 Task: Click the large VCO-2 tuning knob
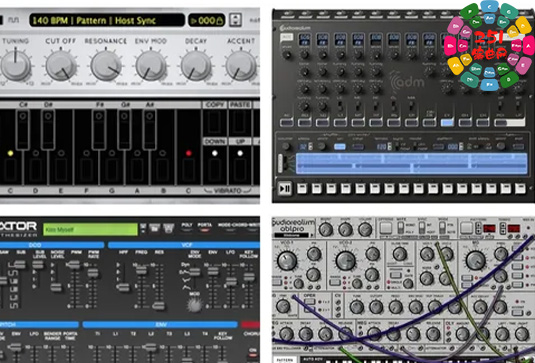[346, 261]
